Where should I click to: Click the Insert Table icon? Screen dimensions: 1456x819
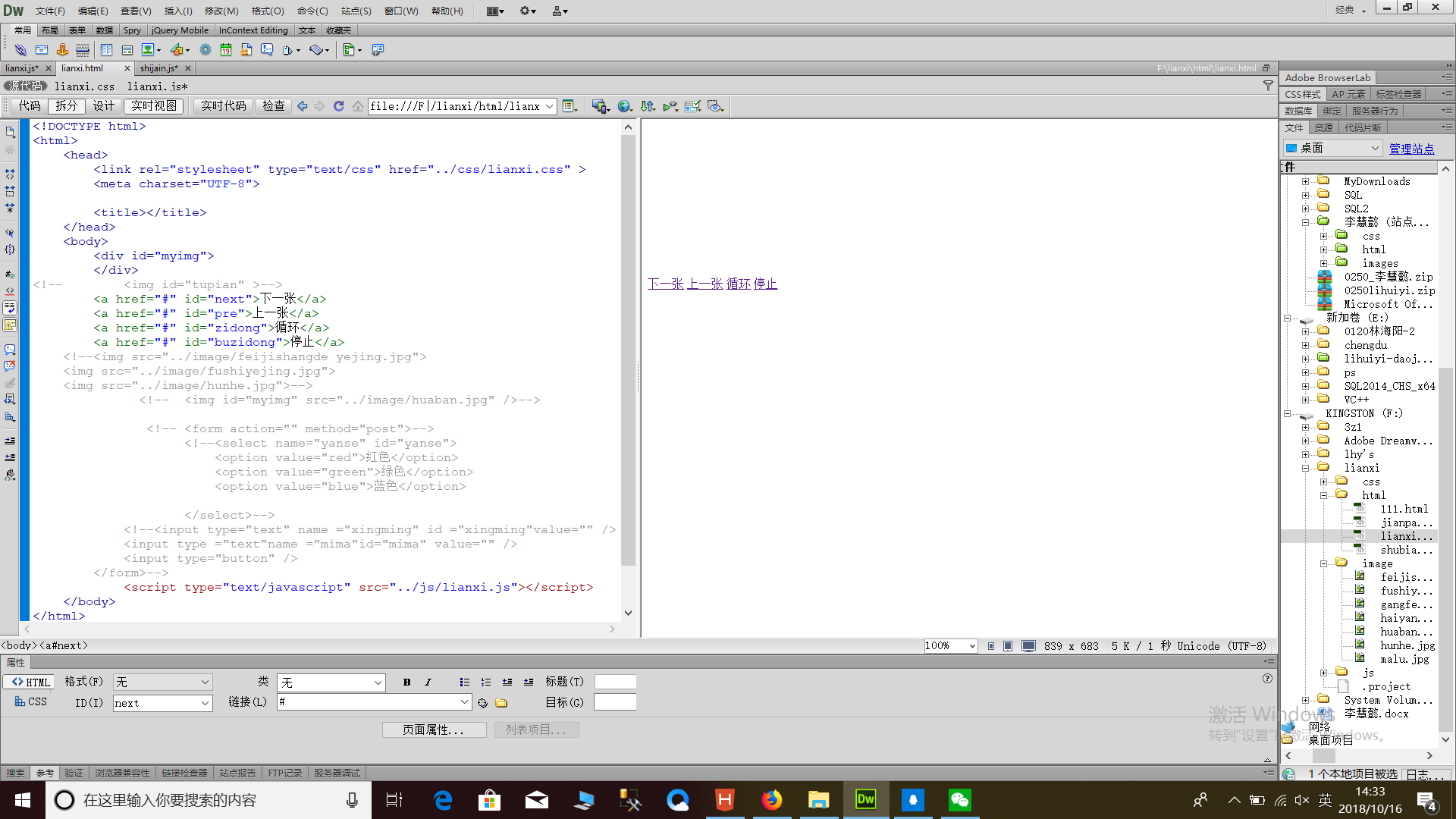[106, 50]
